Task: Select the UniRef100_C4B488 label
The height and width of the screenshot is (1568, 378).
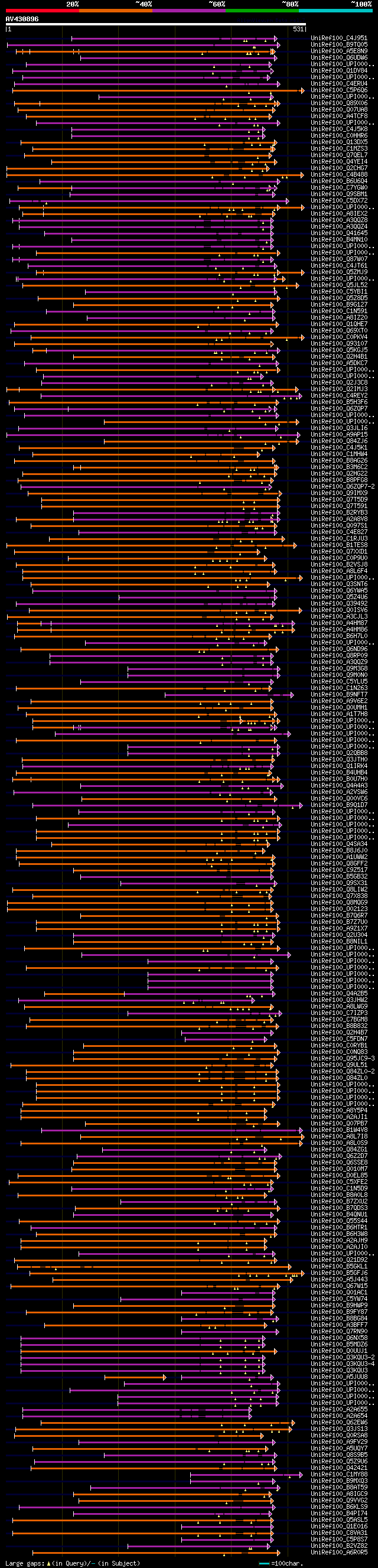Action: [x=339, y=174]
